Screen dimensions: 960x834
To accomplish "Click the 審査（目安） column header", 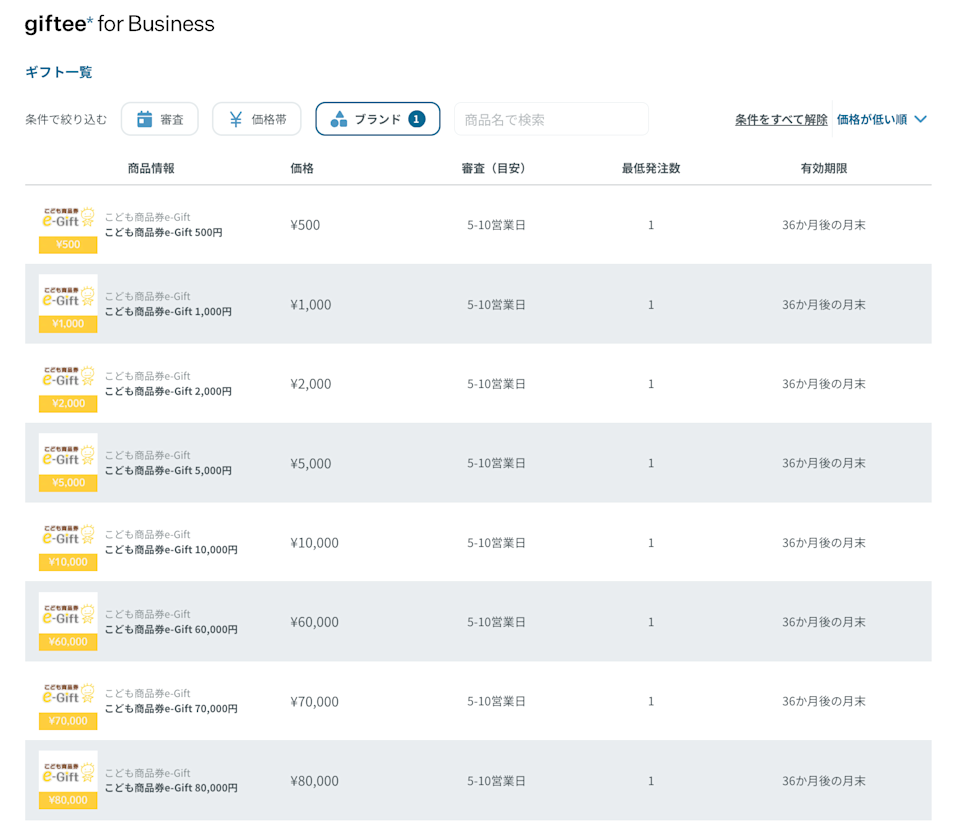I will click(493, 168).
